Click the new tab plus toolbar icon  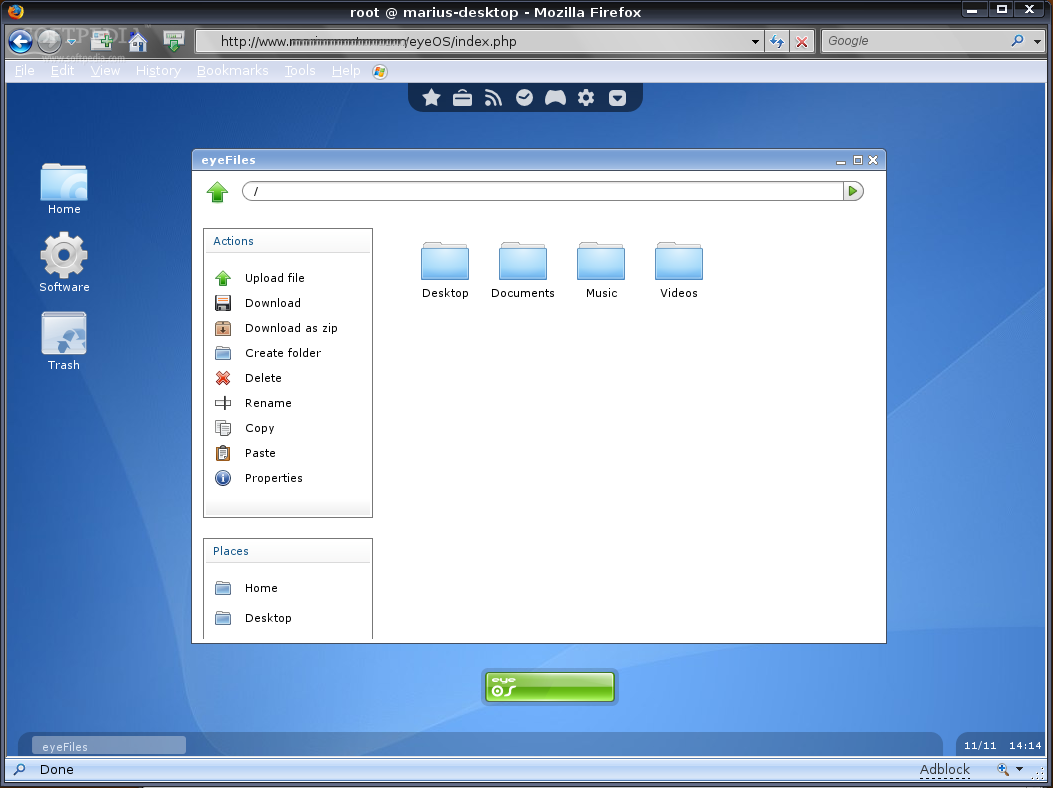(x=102, y=42)
